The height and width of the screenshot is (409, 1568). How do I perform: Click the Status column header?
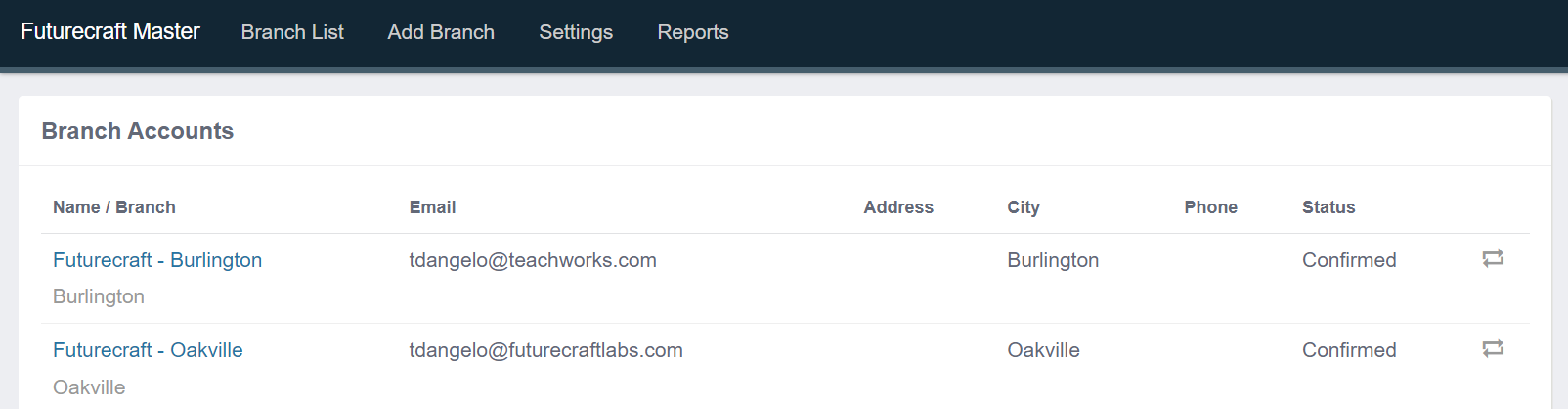pyautogui.click(x=1328, y=207)
